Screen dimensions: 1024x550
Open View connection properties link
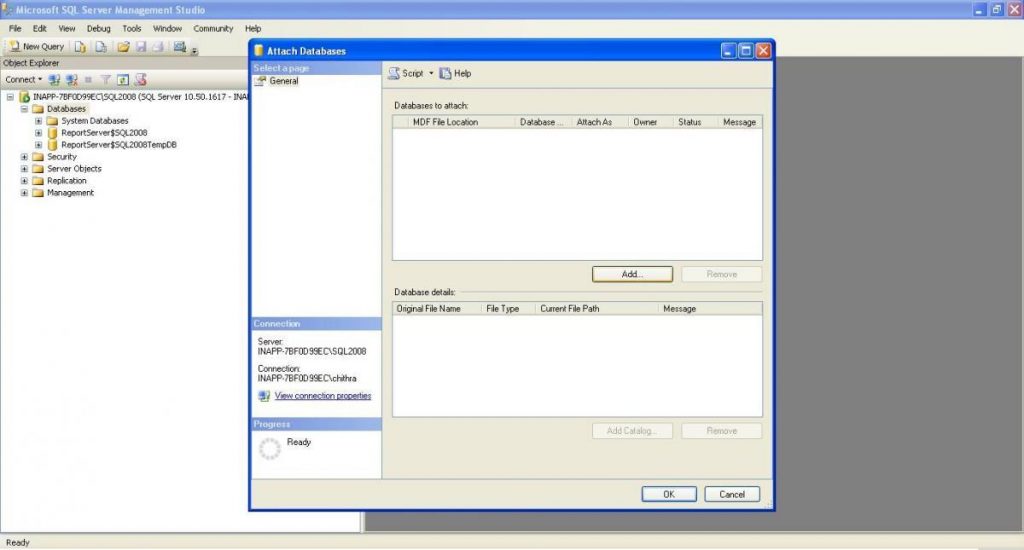[x=323, y=396]
